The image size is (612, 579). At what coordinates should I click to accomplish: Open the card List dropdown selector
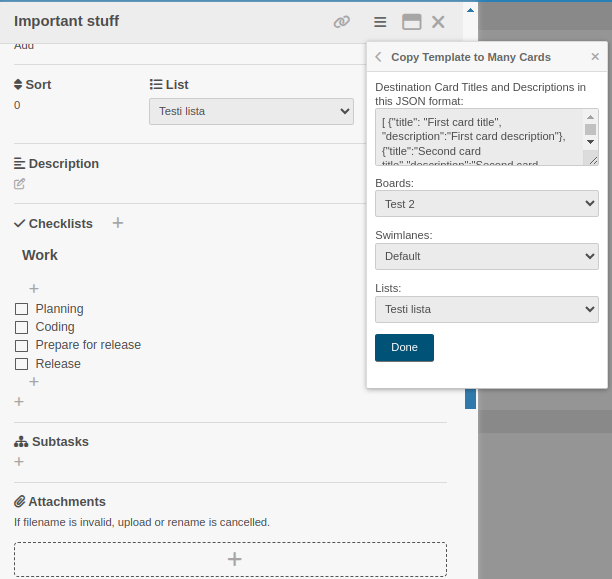point(251,111)
